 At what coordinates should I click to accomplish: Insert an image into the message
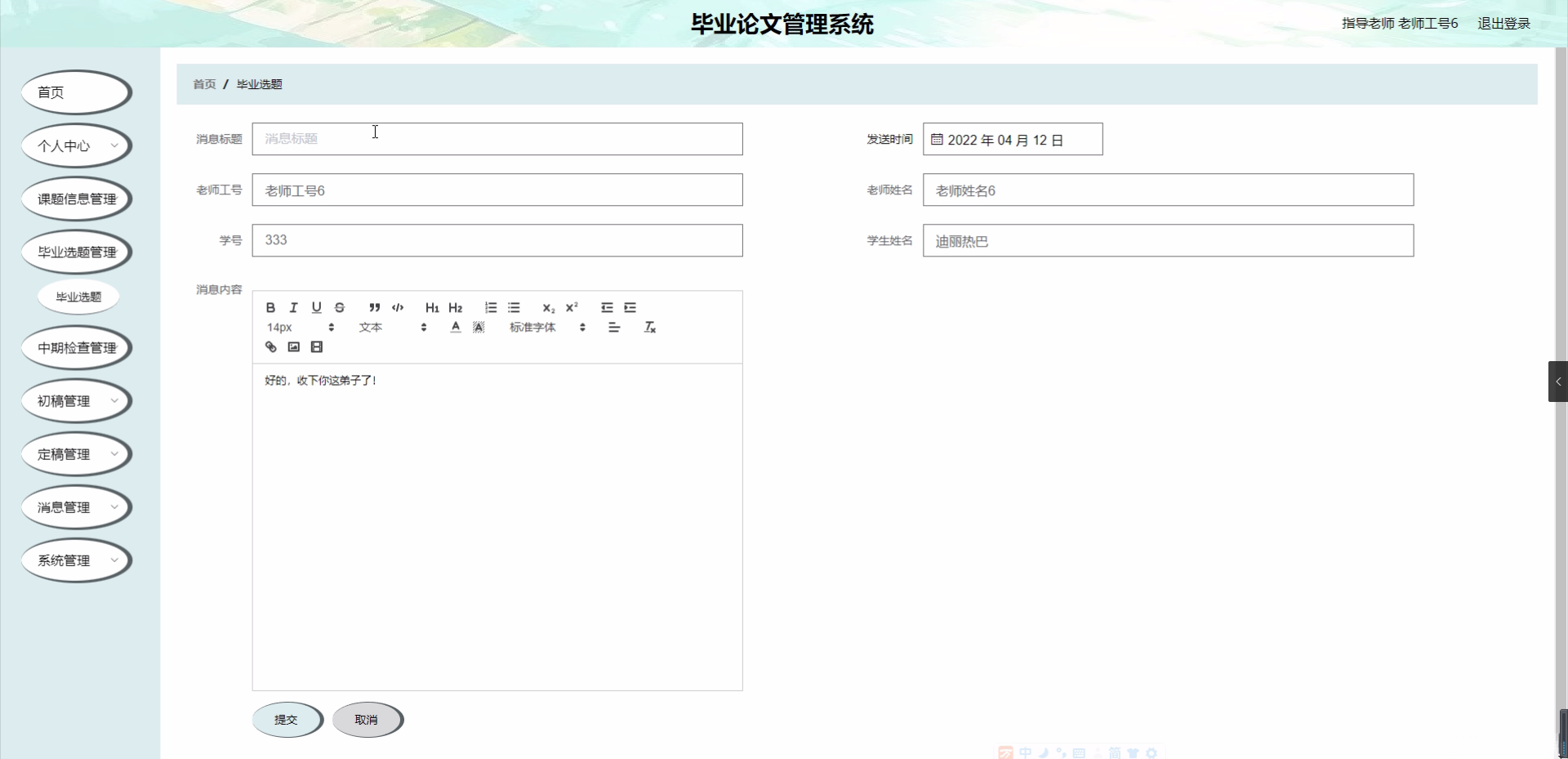294,347
